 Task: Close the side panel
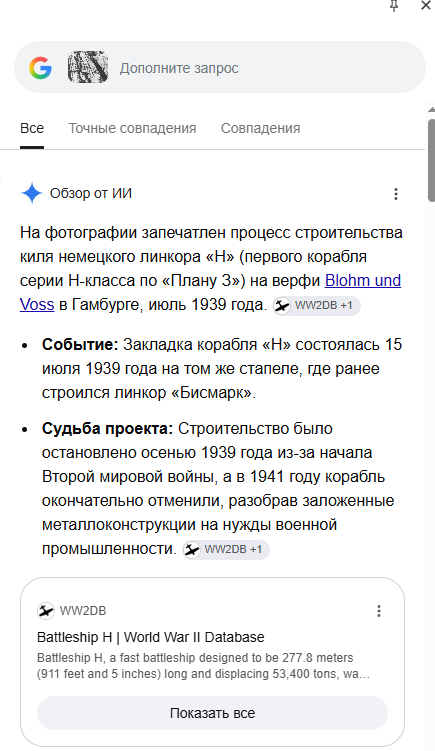(x=425, y=6)
